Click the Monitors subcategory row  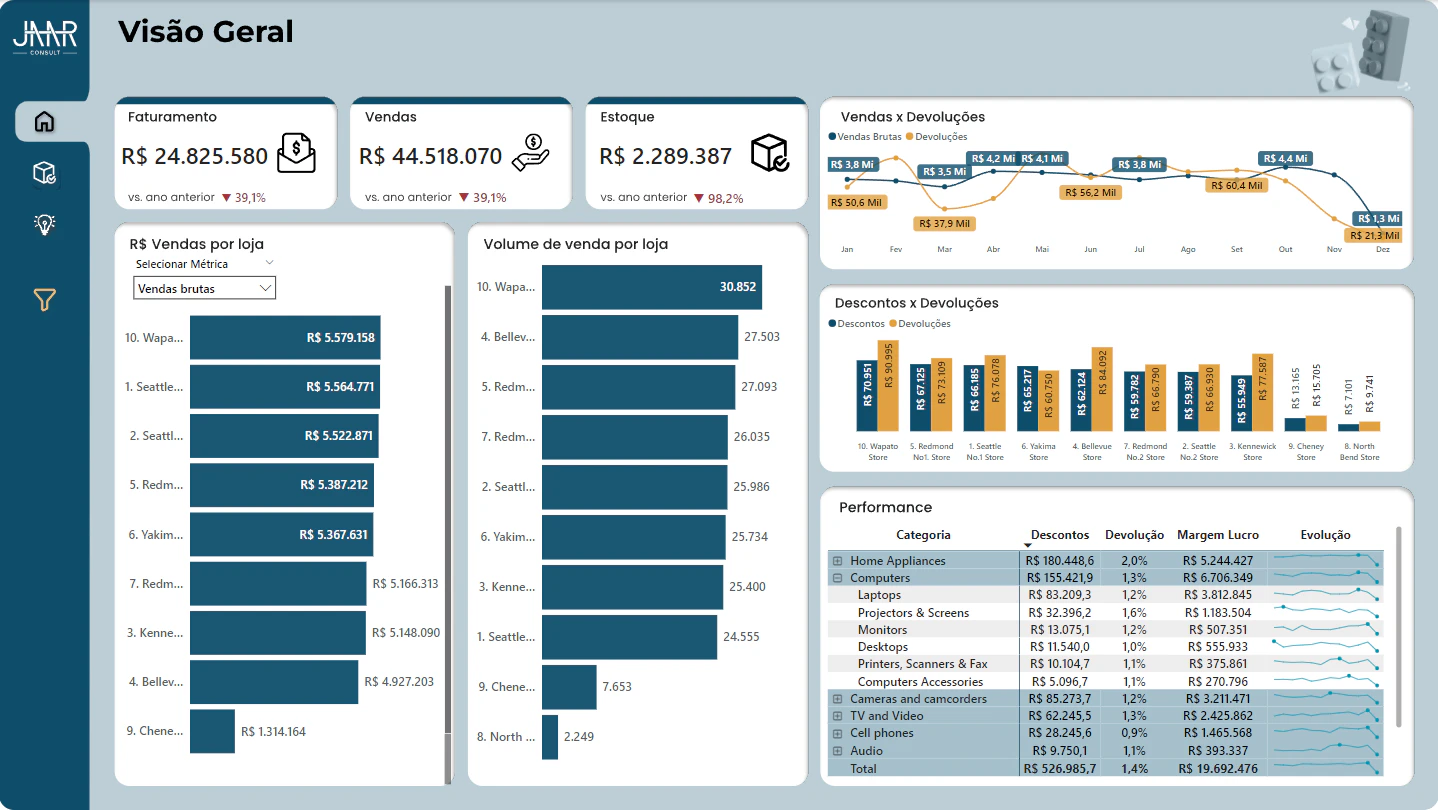tap(1105, 630)
